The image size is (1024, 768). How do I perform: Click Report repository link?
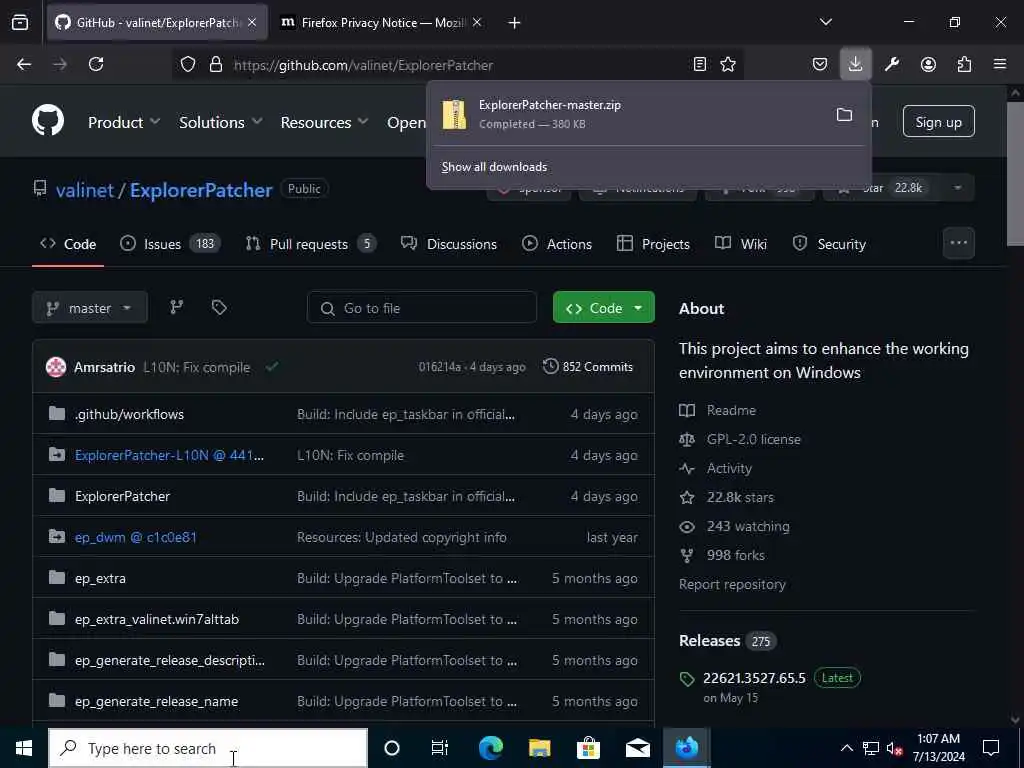[x=732, y=584]
